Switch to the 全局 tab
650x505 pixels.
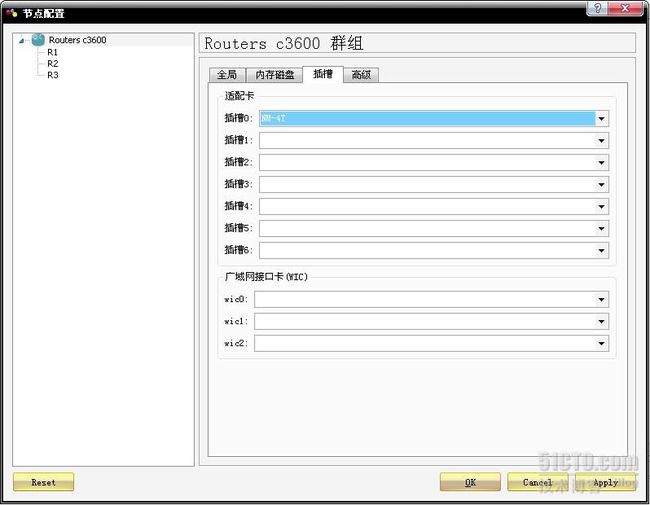[x=227, y=75]
